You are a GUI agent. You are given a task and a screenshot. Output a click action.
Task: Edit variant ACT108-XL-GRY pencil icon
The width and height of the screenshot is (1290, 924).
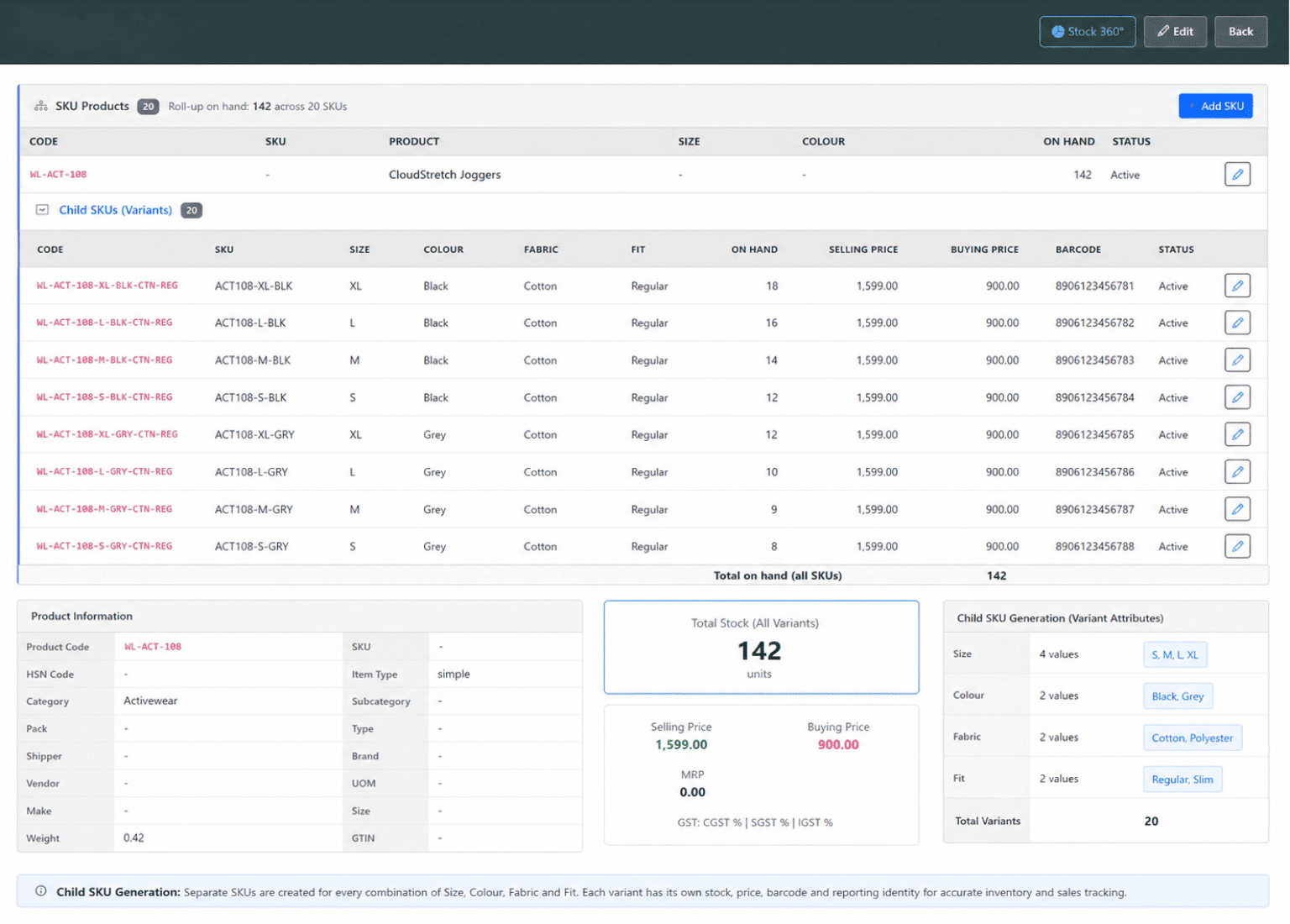[x=1237, y=434]
